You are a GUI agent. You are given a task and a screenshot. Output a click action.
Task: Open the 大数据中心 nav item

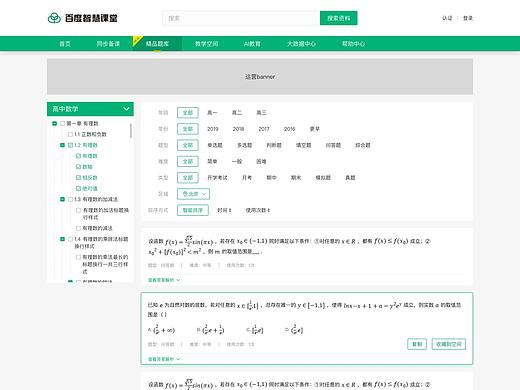coord(301,44)
